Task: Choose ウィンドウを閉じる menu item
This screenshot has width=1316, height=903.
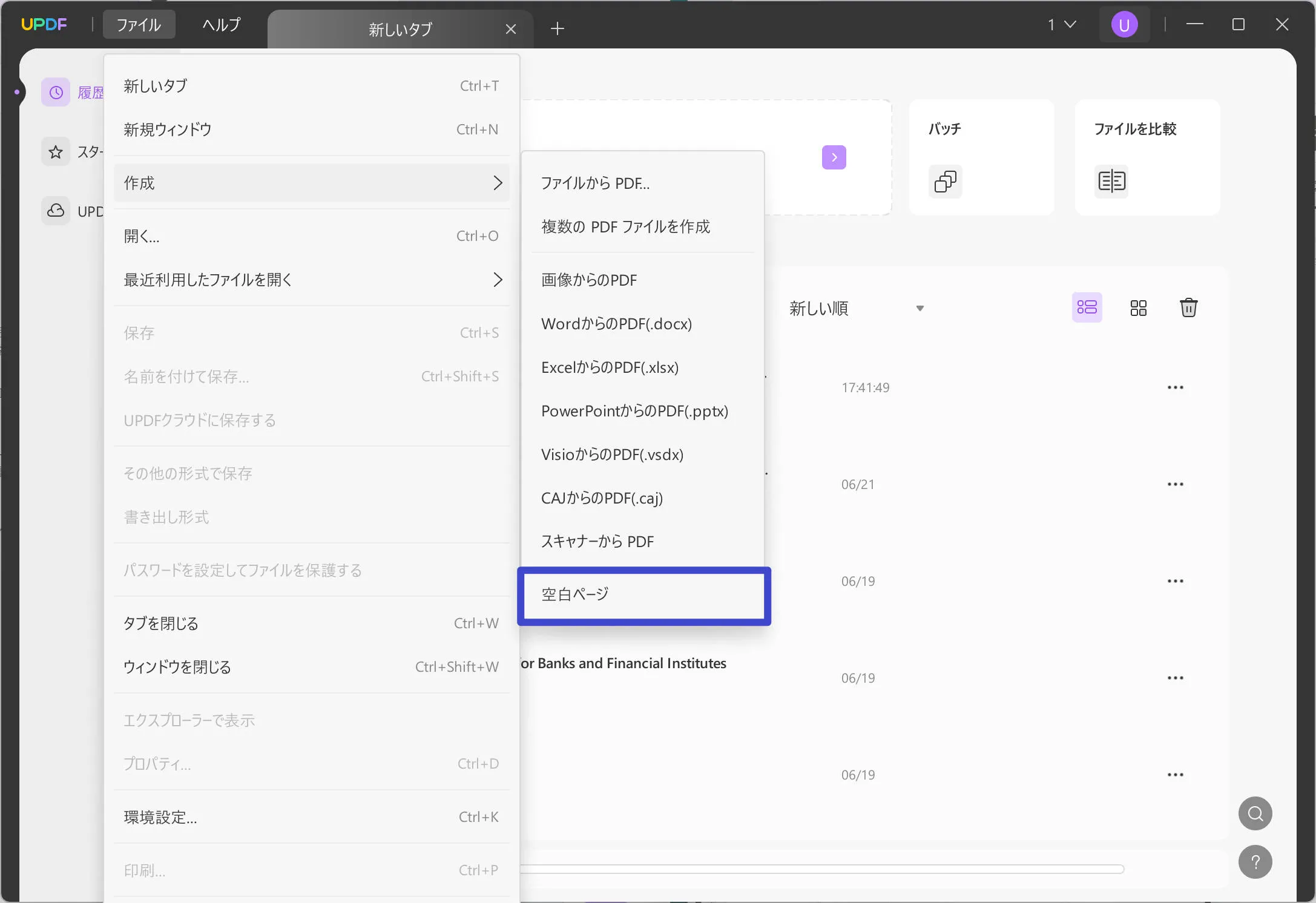Action: [x=312, y=667]
